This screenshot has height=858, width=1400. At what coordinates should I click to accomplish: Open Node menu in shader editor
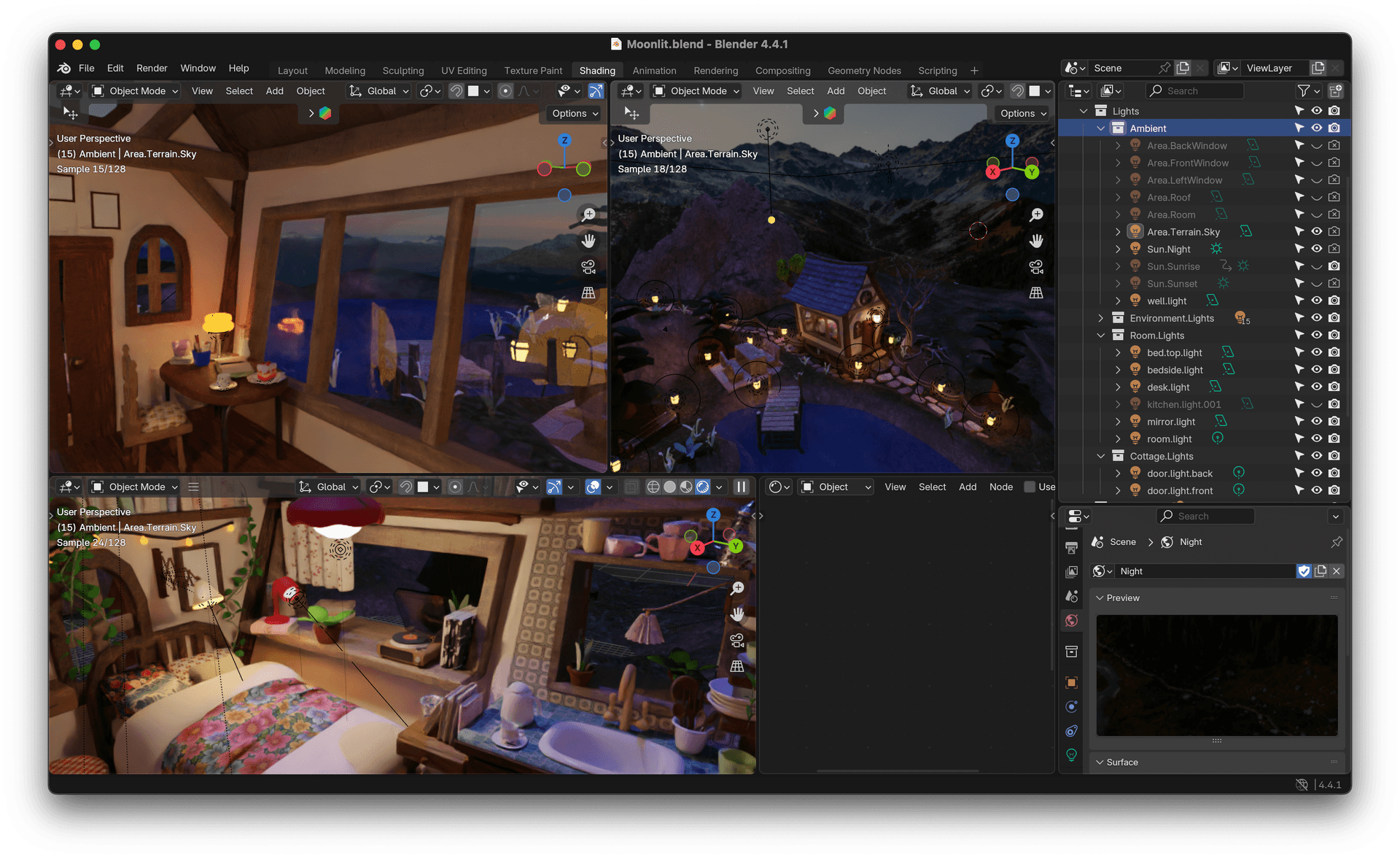coord(1000,487)
